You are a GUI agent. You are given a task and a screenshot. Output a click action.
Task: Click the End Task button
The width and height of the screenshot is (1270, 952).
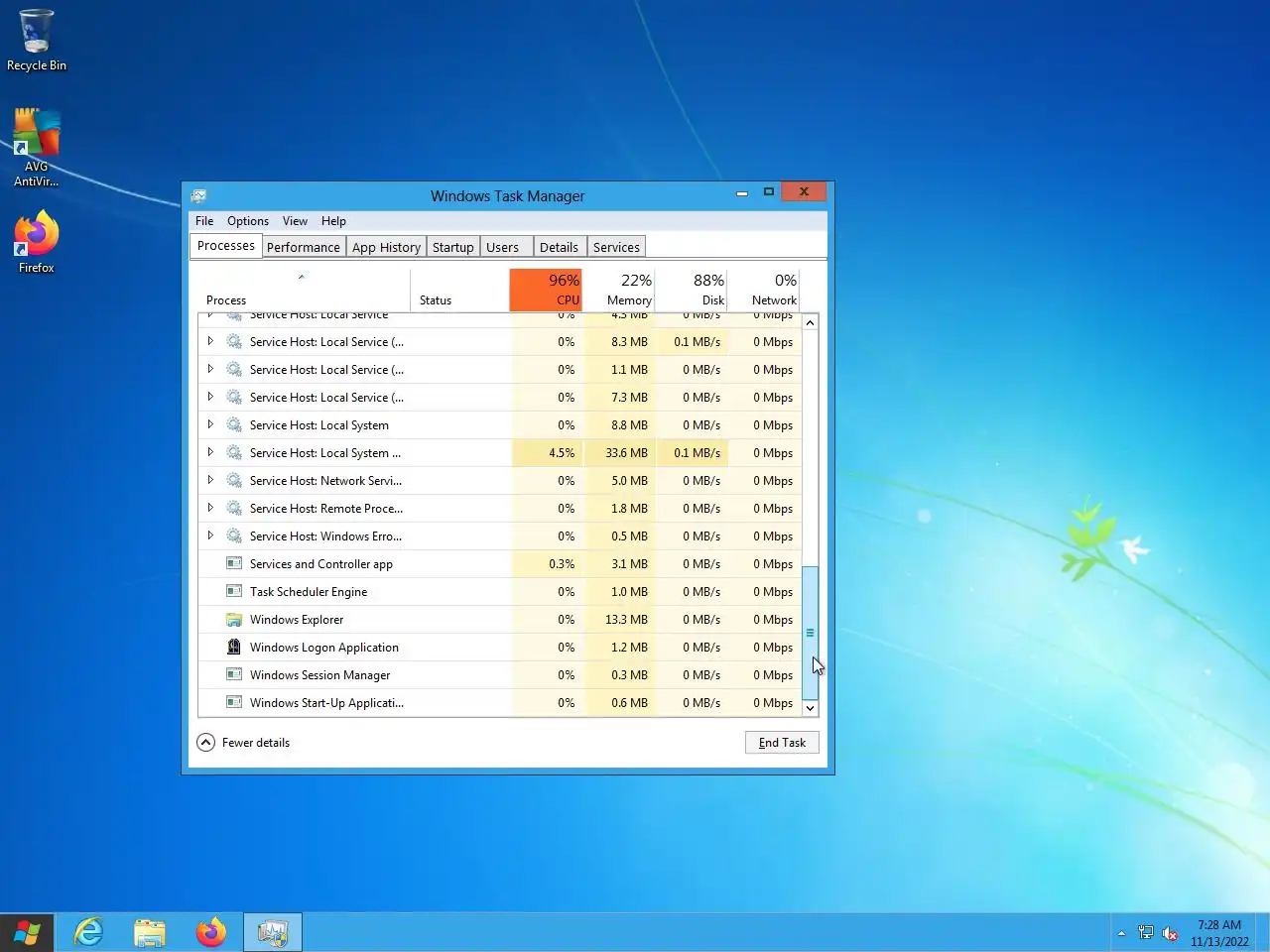(x=782, y=742)
